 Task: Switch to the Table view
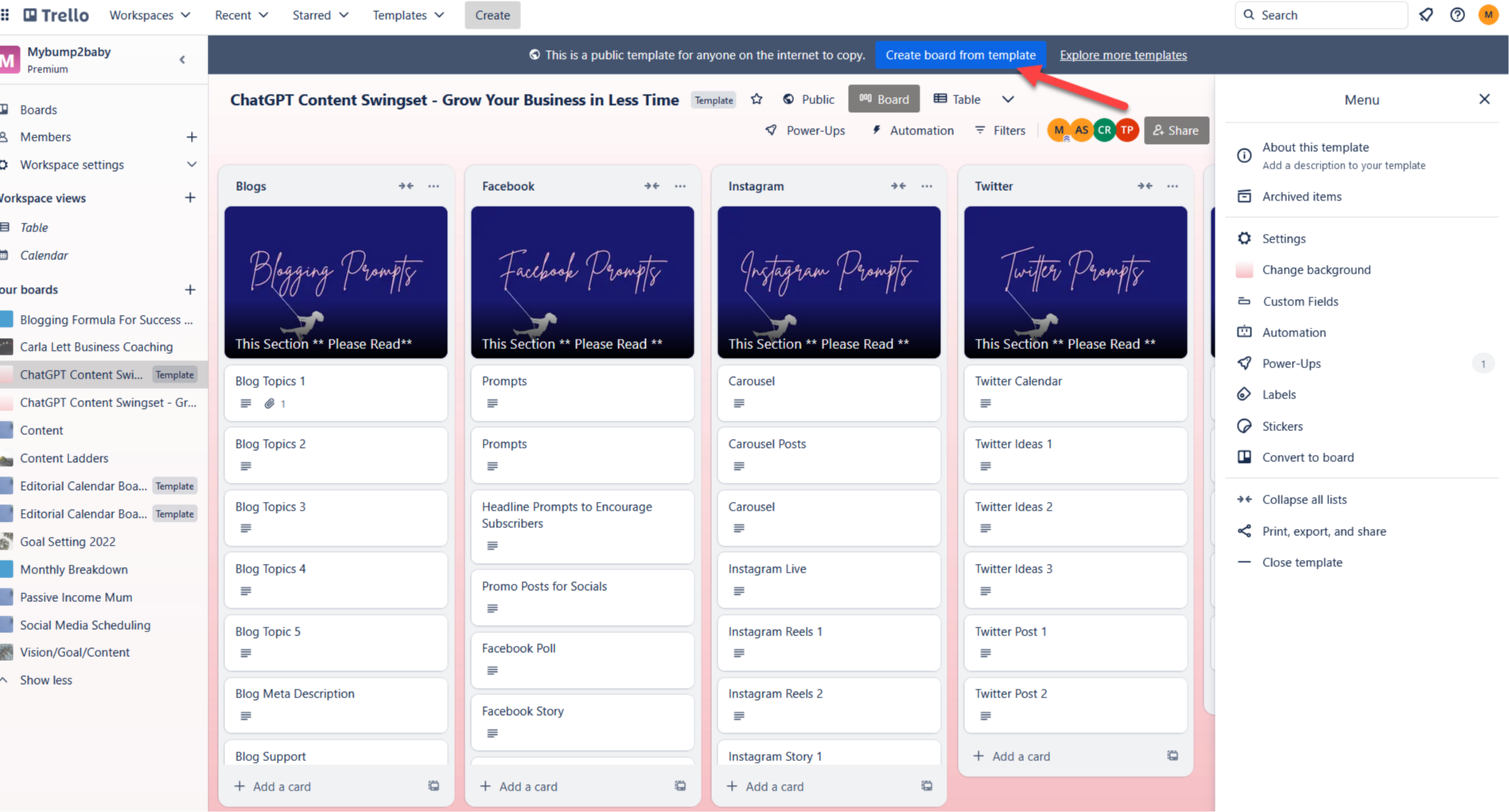[x=957, y=99]
